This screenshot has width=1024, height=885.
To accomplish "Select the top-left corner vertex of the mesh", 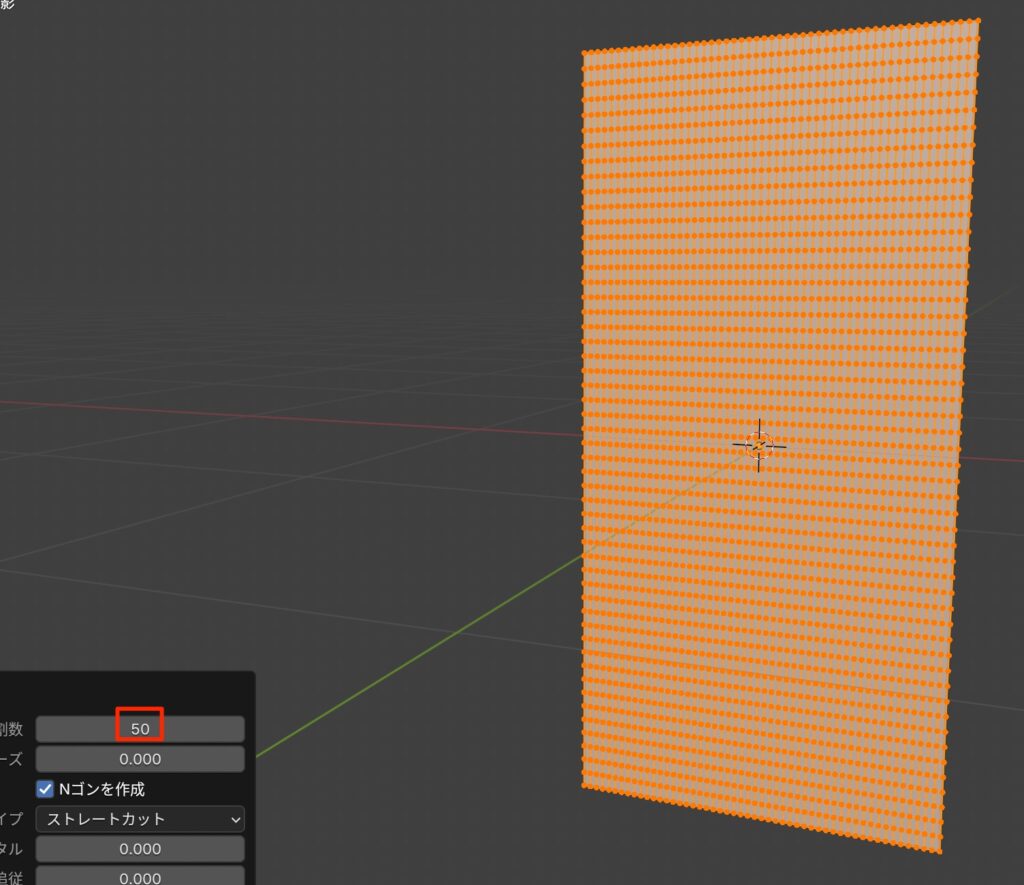I will click(584, 53).
